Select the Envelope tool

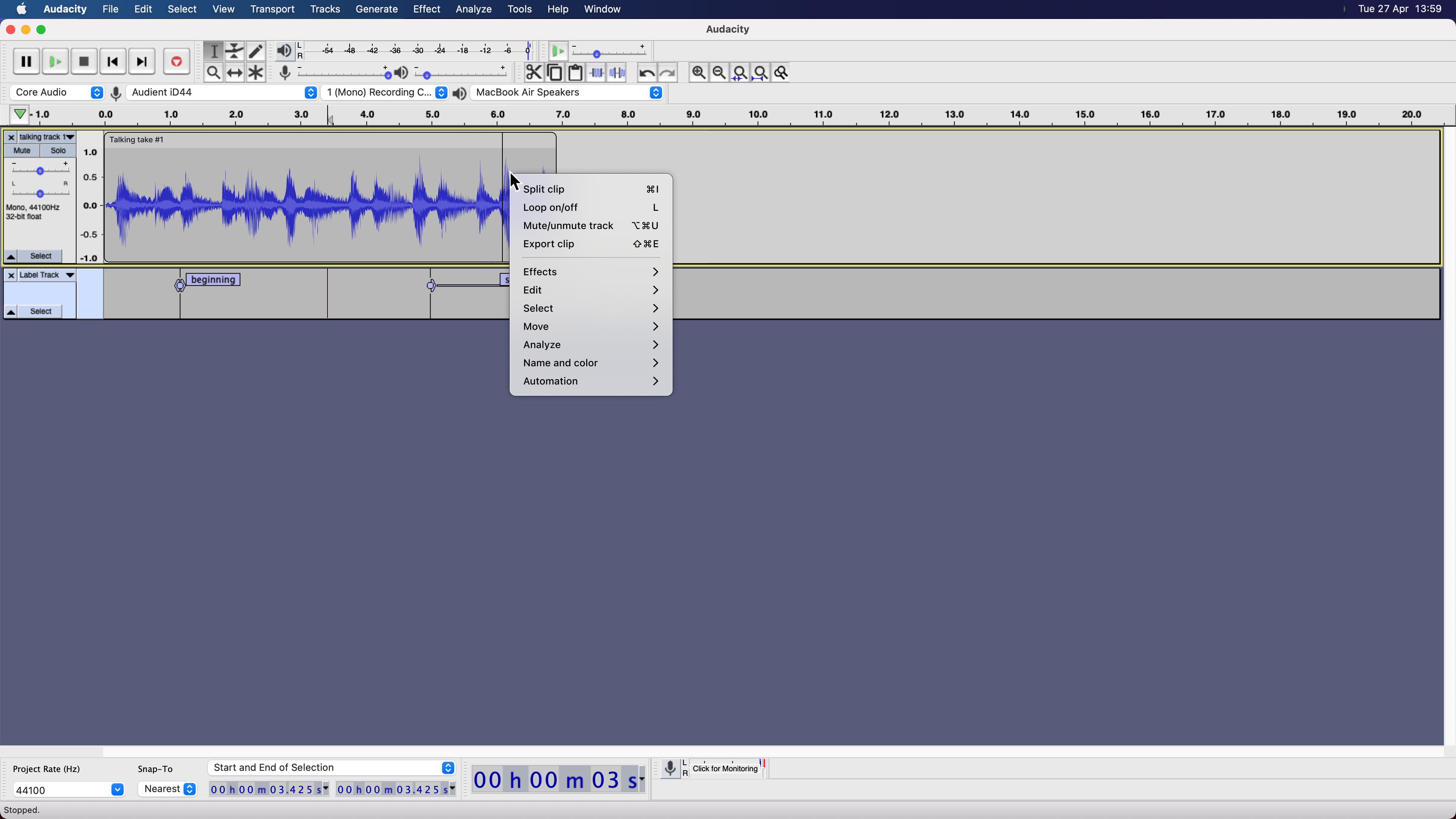click(x=235, y=51)
